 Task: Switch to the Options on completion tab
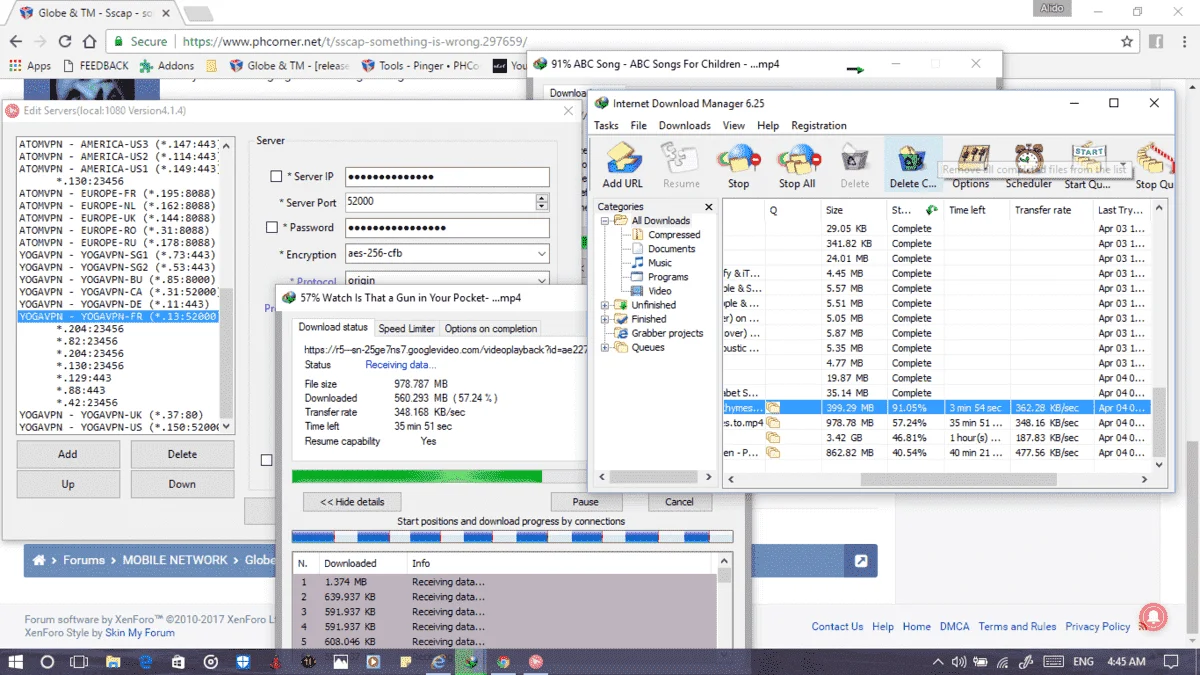pyautogui.click(x=491, y=328)
